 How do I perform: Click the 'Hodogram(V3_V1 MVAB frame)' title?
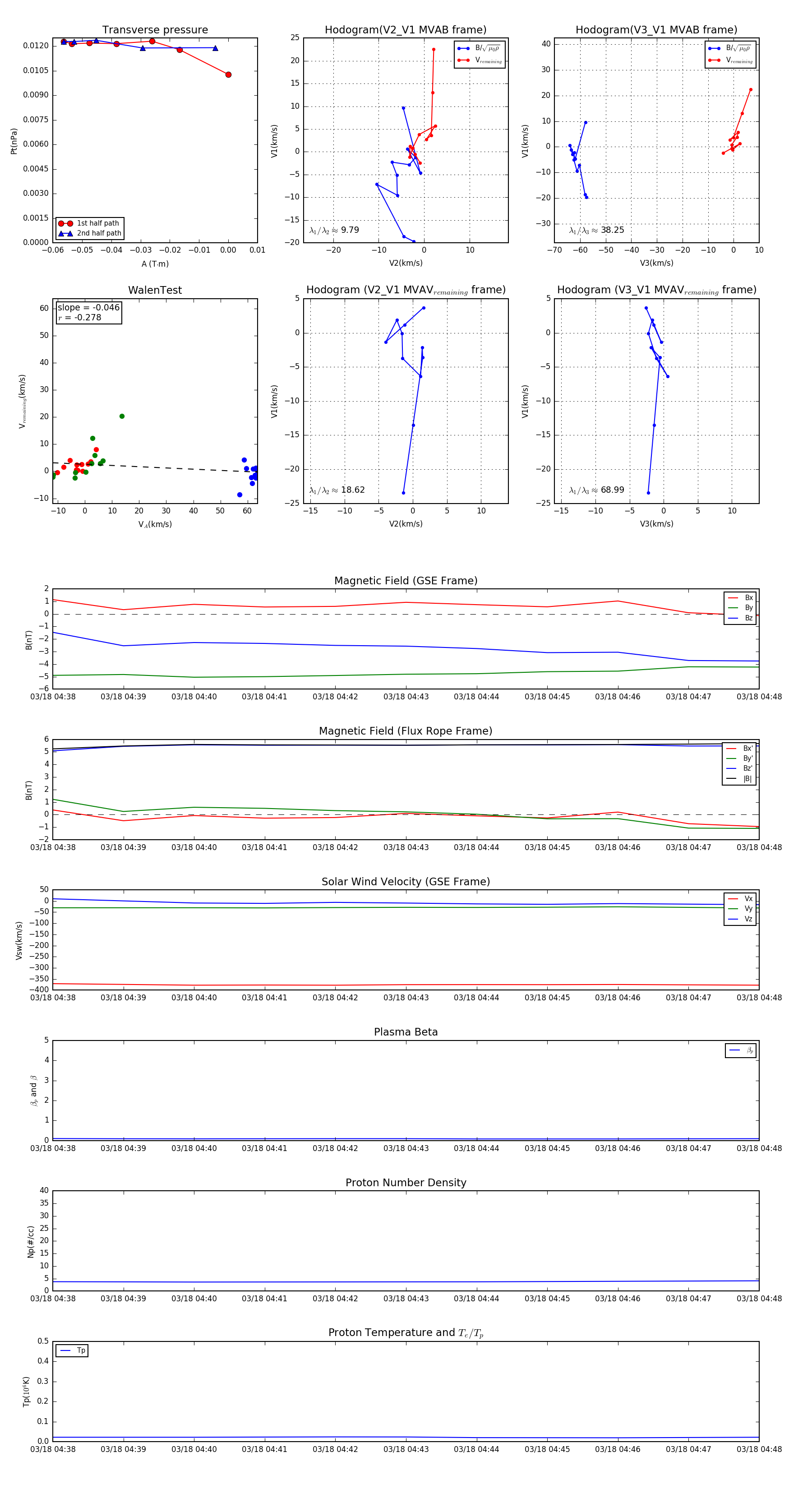(x=656, y=30)
